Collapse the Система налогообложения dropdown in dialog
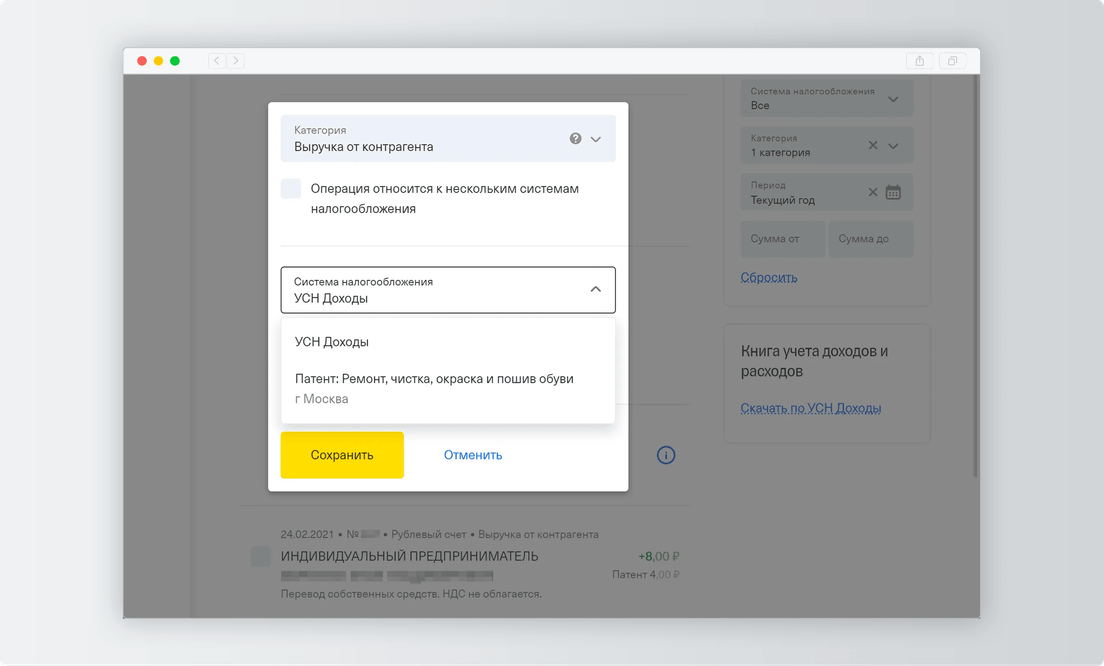The image size is (1104, 666). 596,289
